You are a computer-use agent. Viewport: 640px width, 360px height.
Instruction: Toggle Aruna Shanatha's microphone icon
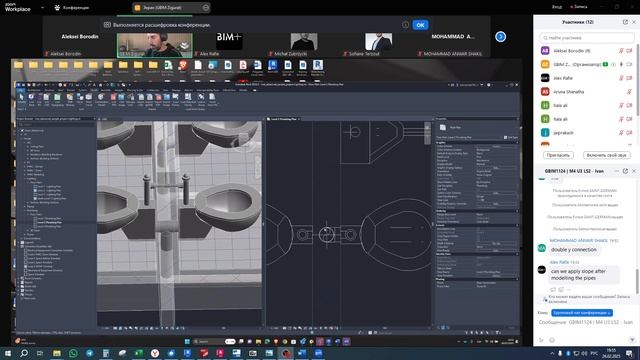pos(629,92)
